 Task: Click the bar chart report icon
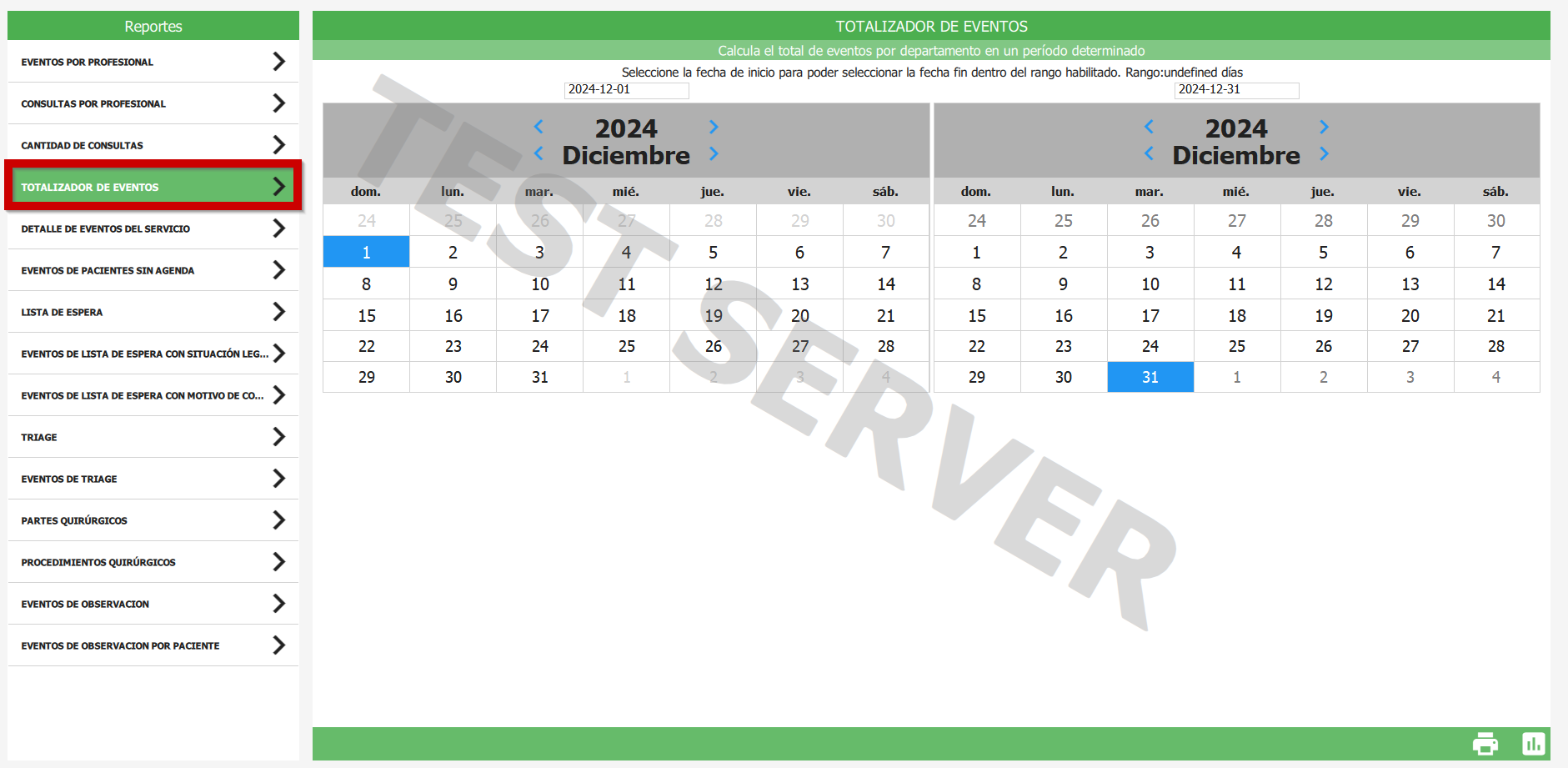tap(1533, 743)
